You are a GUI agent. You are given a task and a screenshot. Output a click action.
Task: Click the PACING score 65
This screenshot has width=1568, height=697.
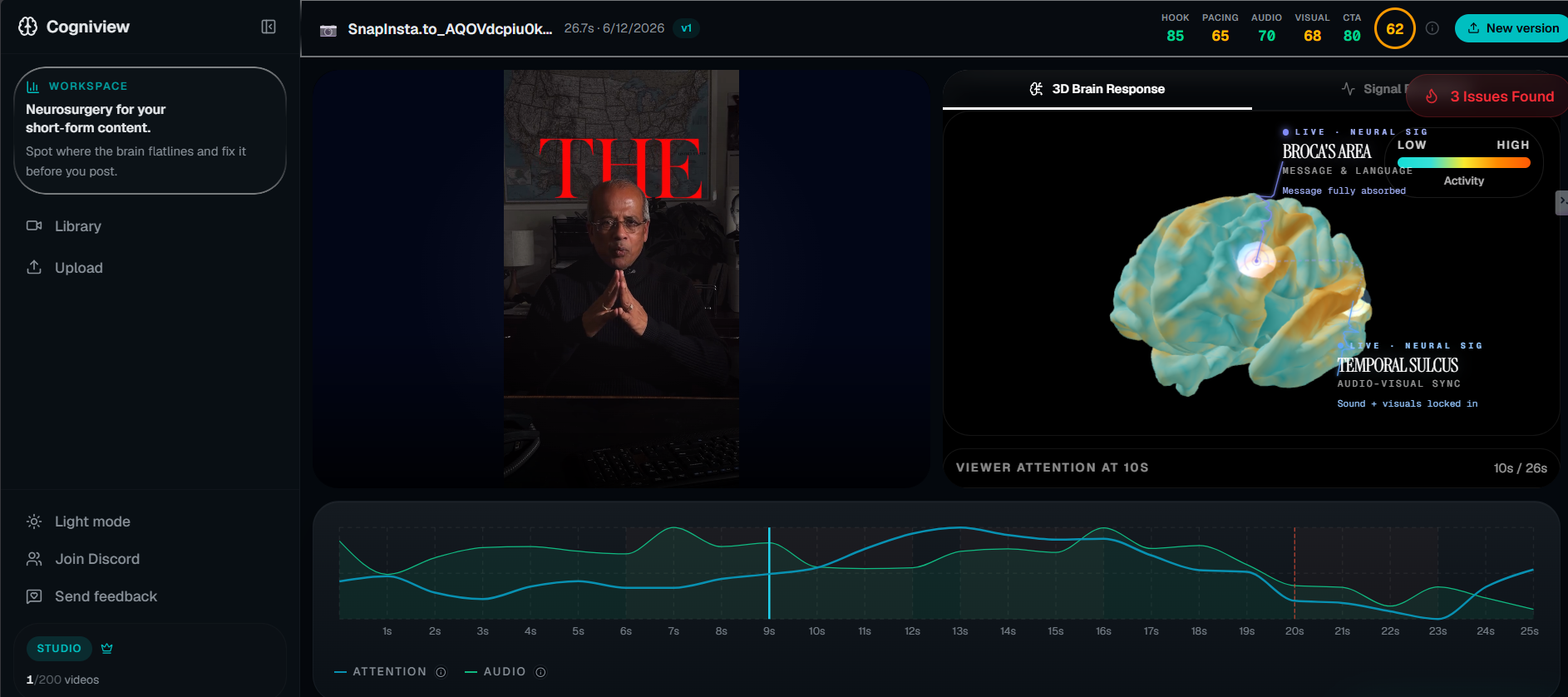pyautogui.click(x=1220, y=36)
